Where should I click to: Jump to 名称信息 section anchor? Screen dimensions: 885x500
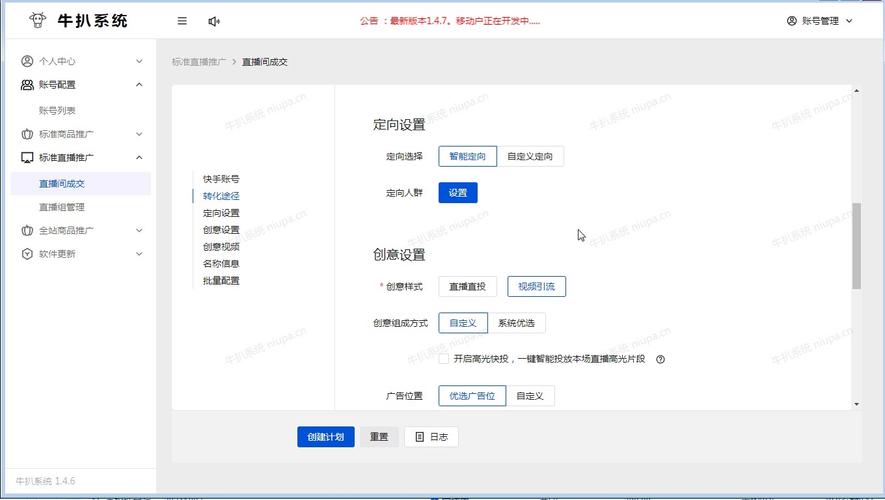pyautogui.click(x=221, y=264)
